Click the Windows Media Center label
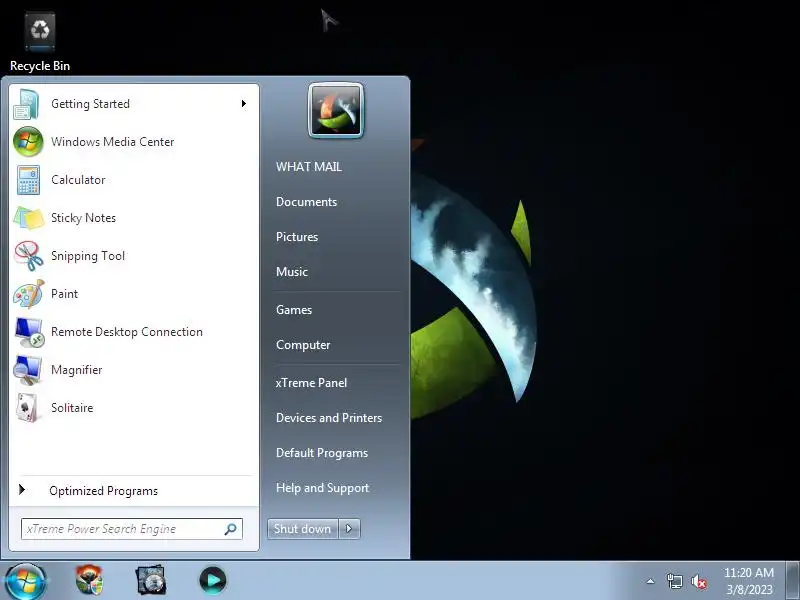The image size is (800, 600). (x=113, y=142)
